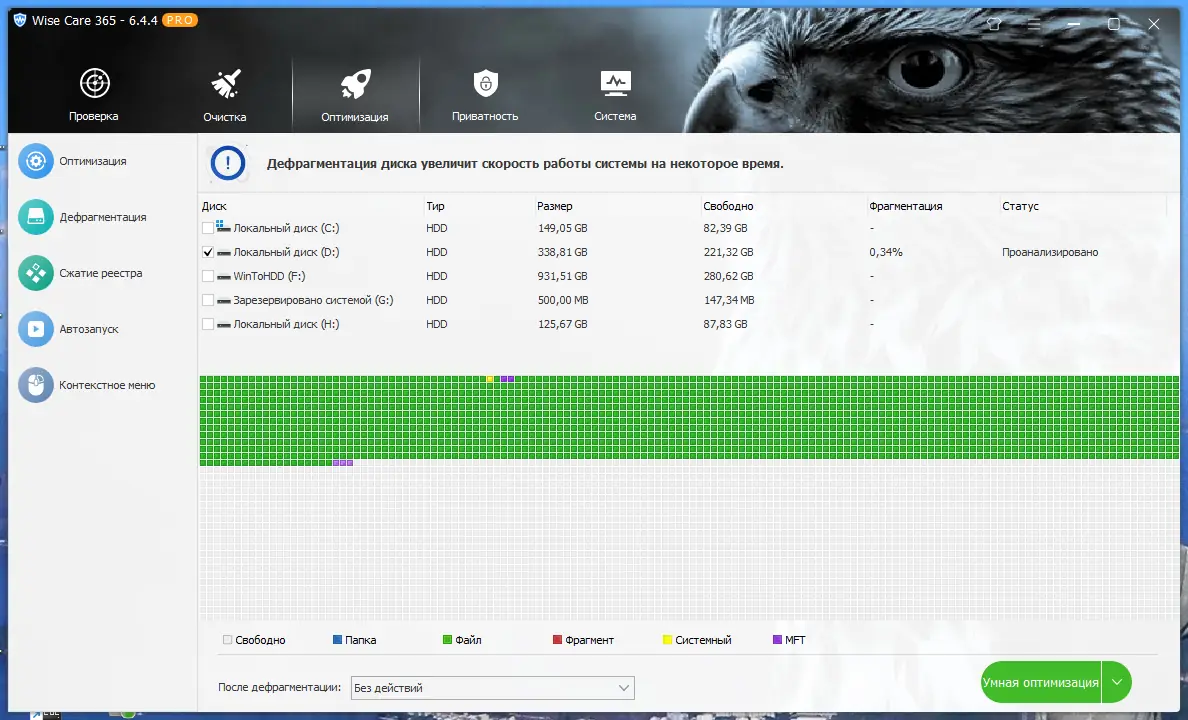Click the purple MFT blocks ending the last green row
1188x720 pixels.
[x=342, y=462]
